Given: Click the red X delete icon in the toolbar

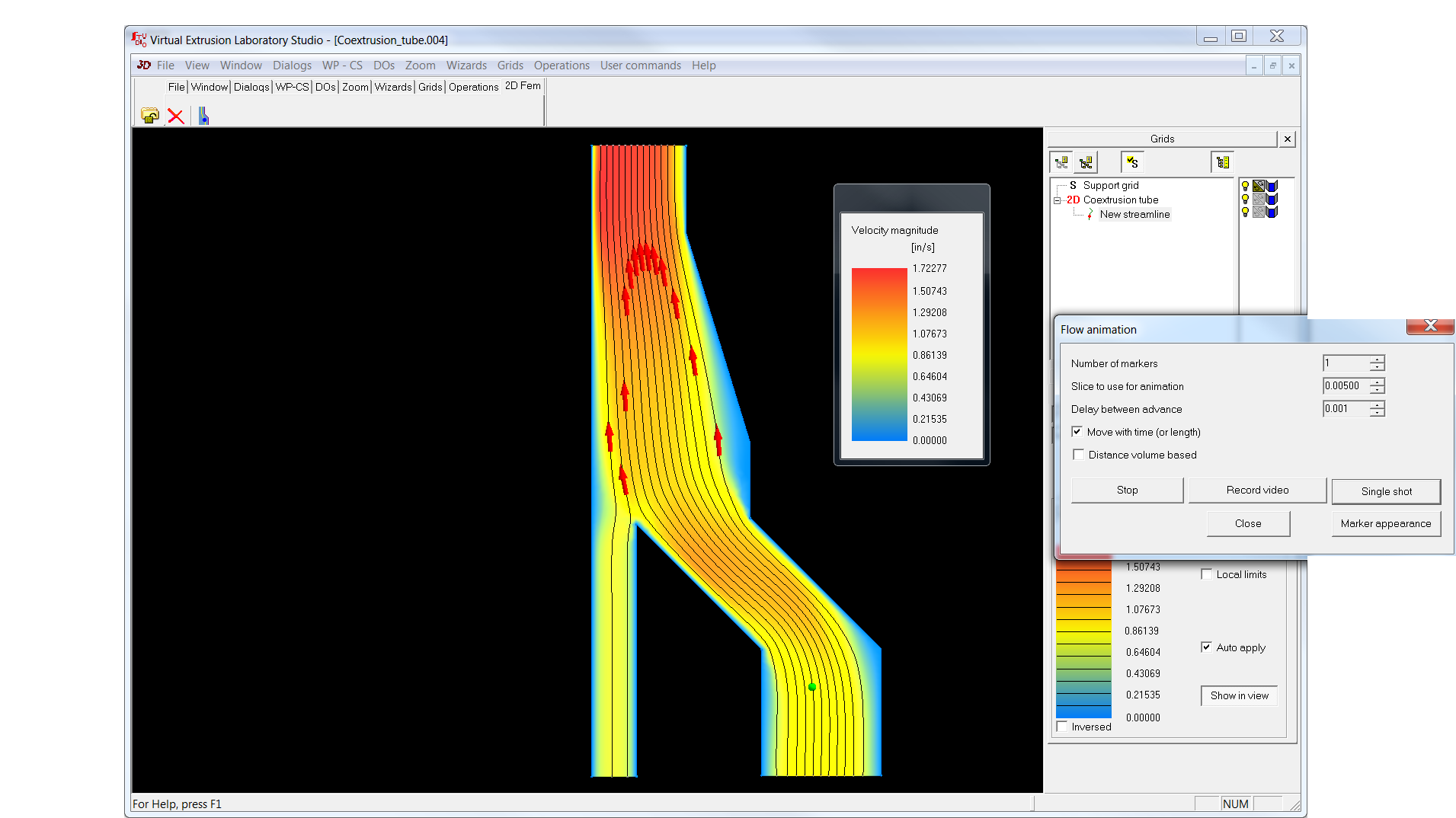Looking at the screenshot, I should [x=176, y=116].
